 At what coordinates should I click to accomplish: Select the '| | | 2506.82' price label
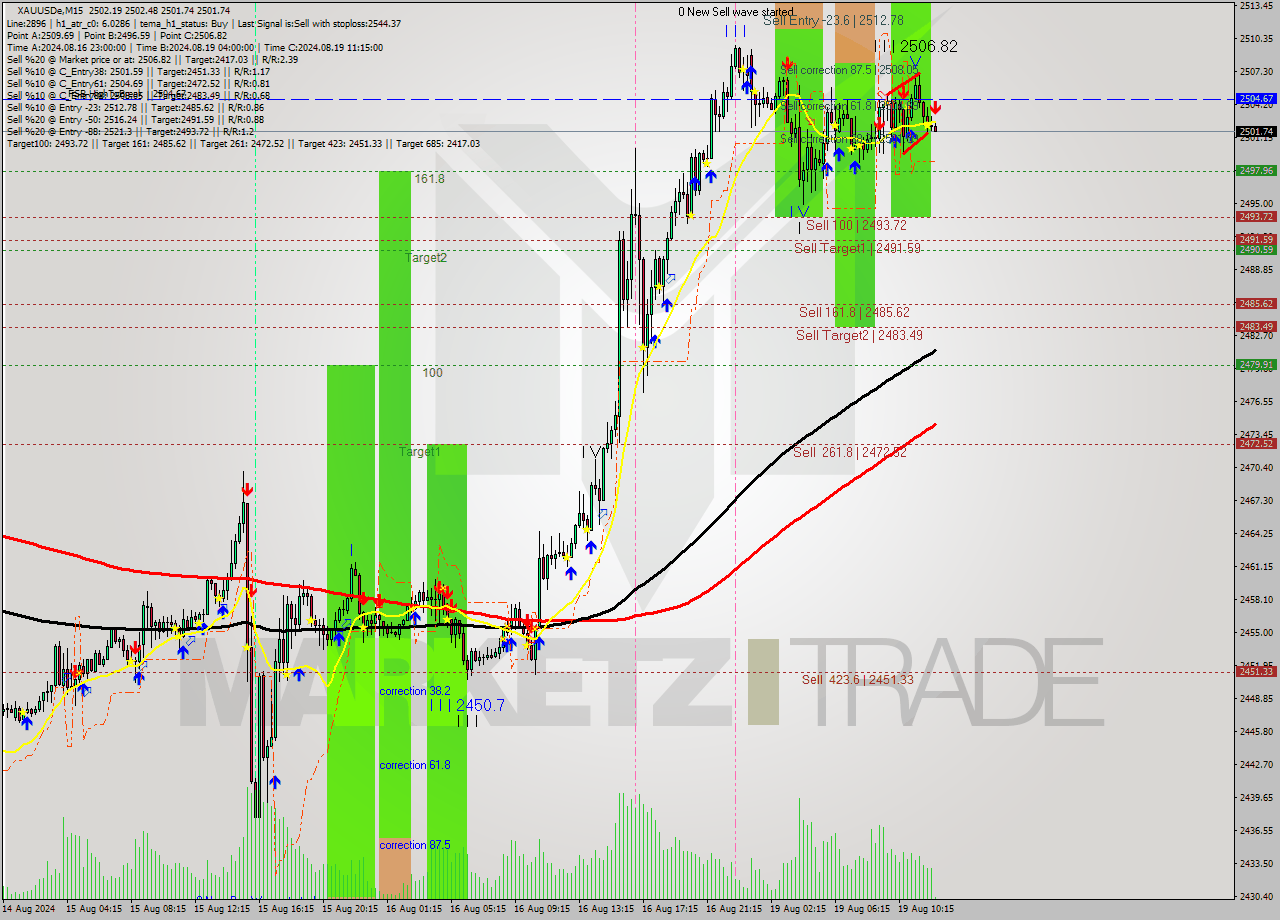(x=916, y=46)
